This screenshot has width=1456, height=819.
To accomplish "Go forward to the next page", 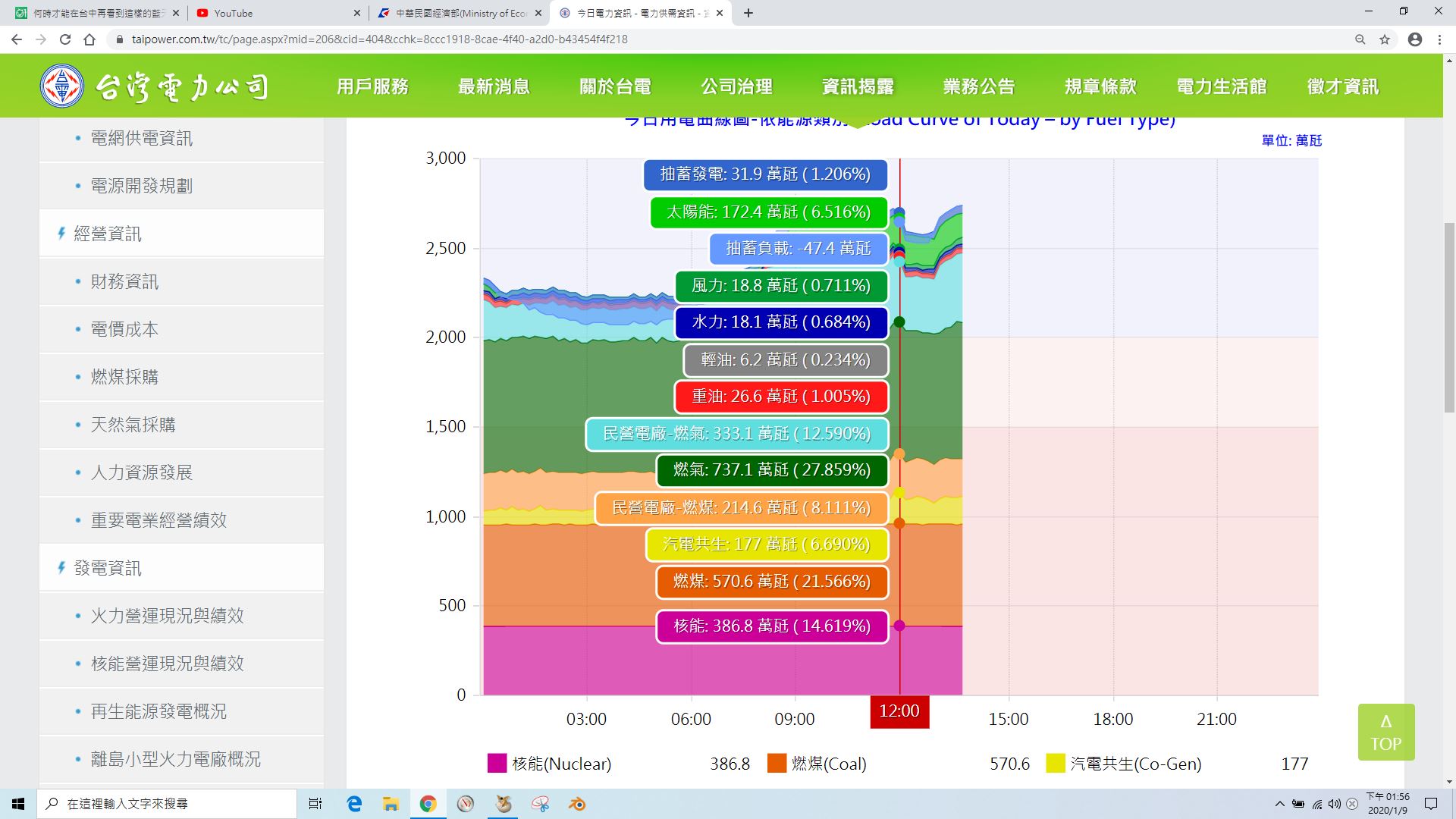I will (41, 39).
